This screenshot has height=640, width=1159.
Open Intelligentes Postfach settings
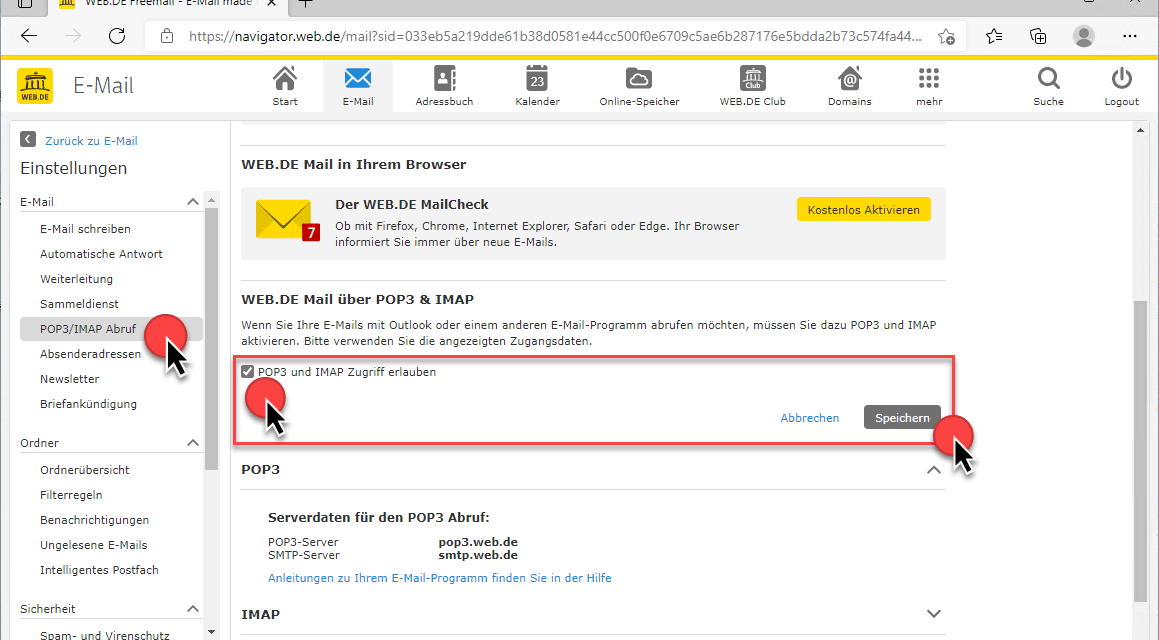pos(99,571)
